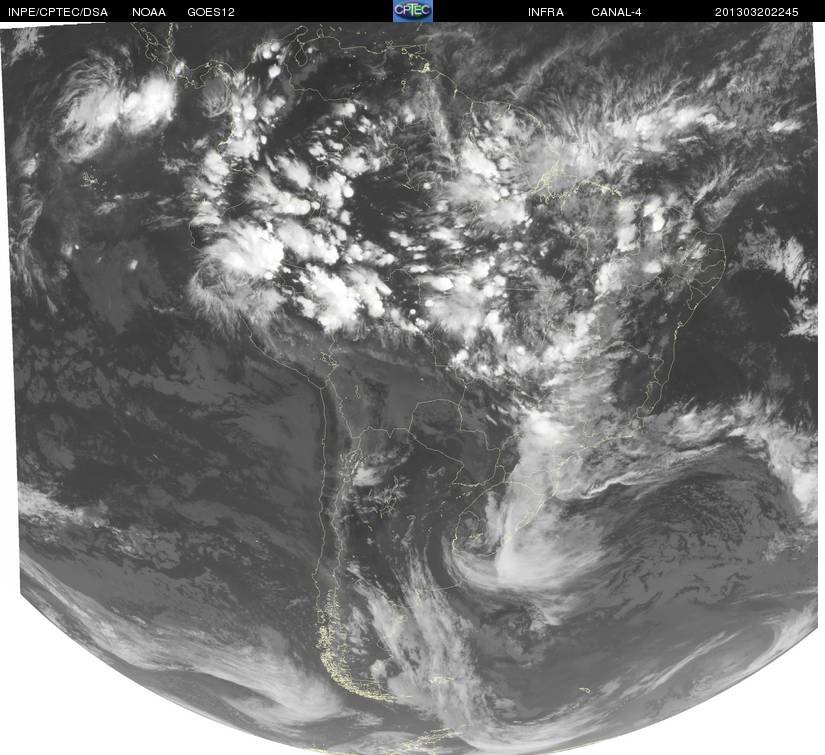Click the CANAL-4 channel label
Viewport: 825px width, 755px height.
(616, 12)
